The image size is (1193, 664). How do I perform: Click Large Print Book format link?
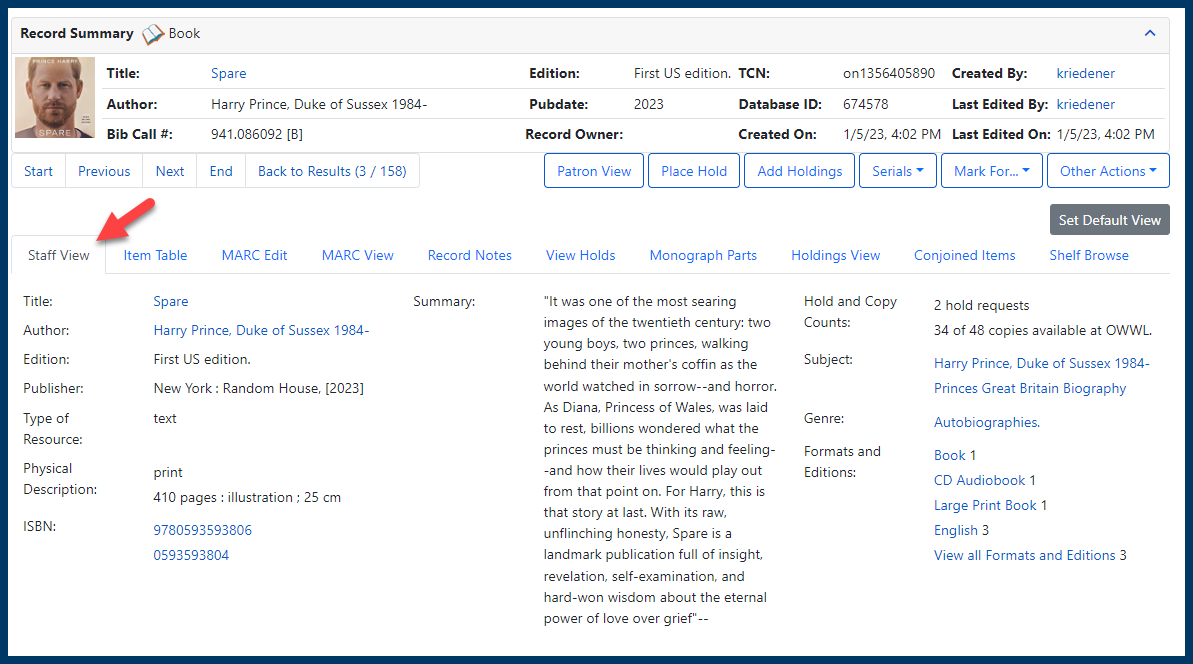(x=985, y=505)
